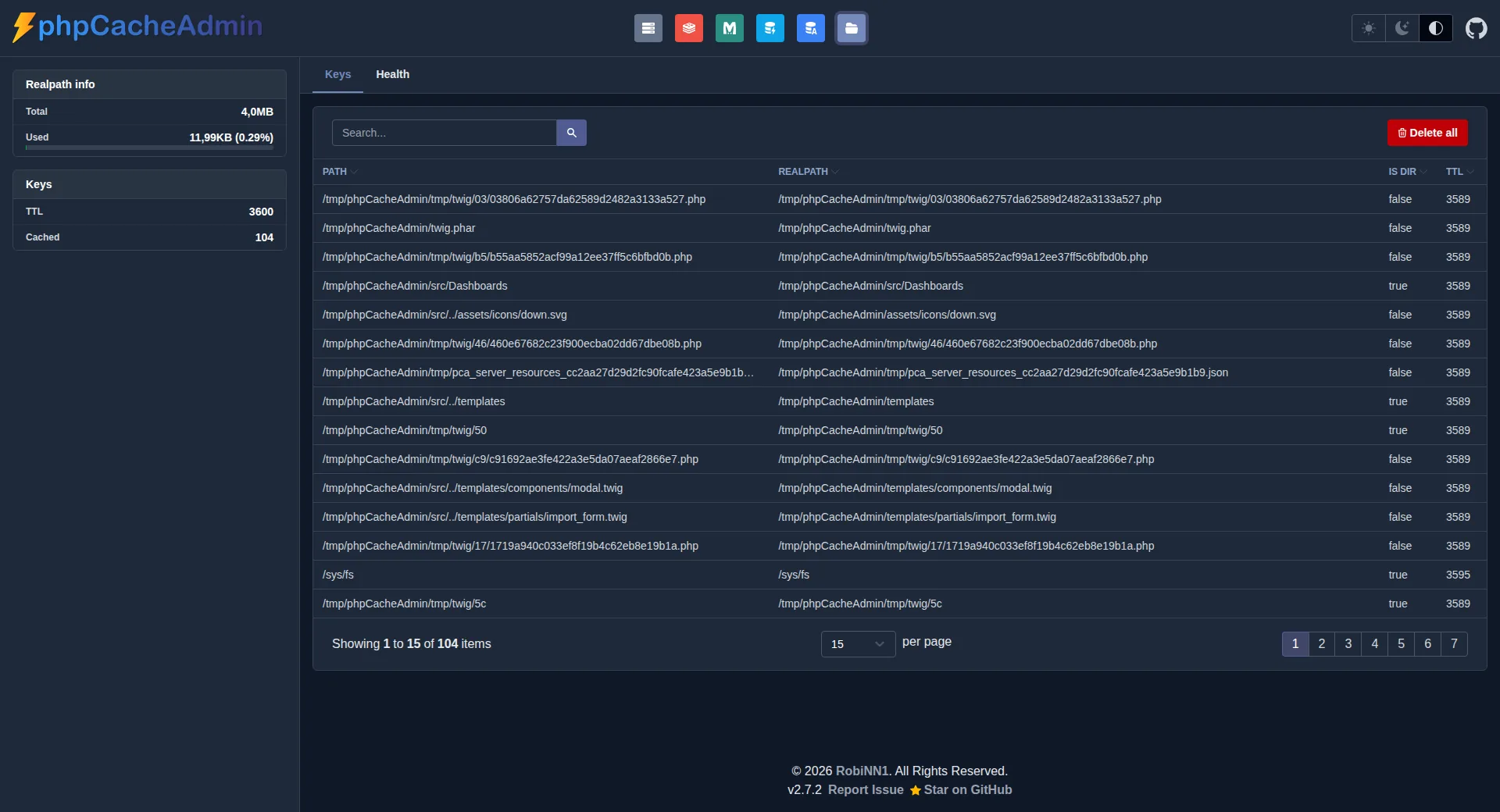Open the GitHub repository icon
This screenshot has width=1500, height=812.
1476,28
